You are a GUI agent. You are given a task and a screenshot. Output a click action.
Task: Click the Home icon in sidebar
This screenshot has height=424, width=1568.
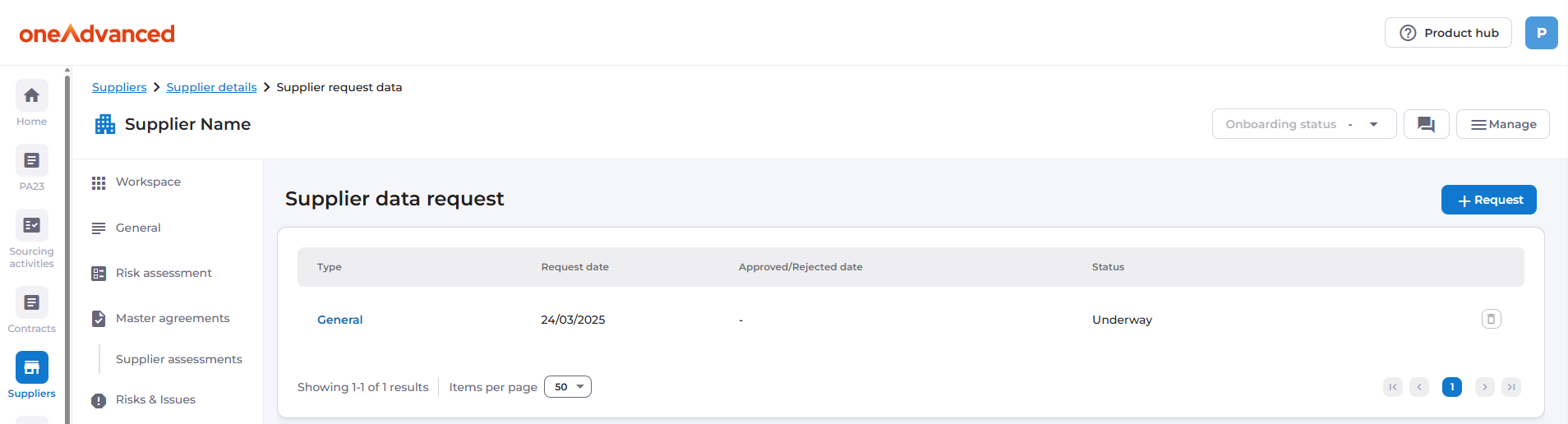click(31, 96)
